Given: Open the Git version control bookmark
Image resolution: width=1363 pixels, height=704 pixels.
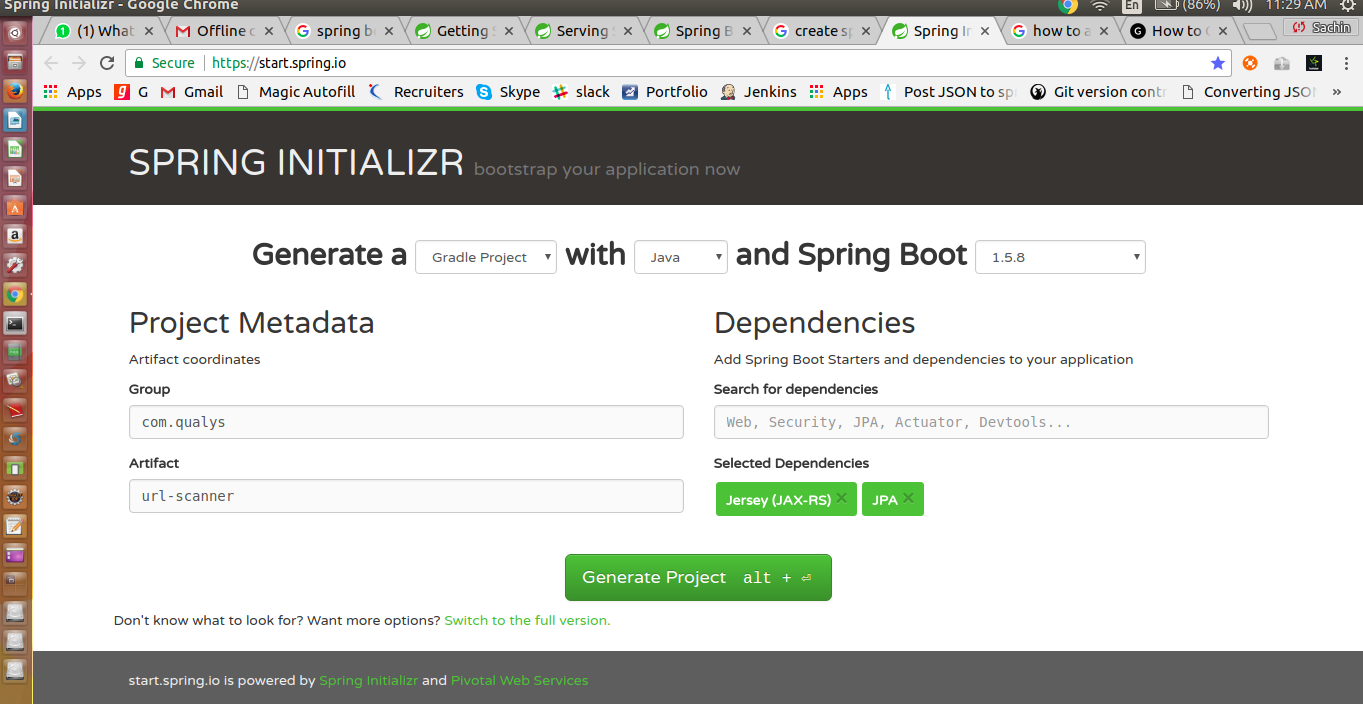Looking at the screenshot, I should [x=1098, y=92].
